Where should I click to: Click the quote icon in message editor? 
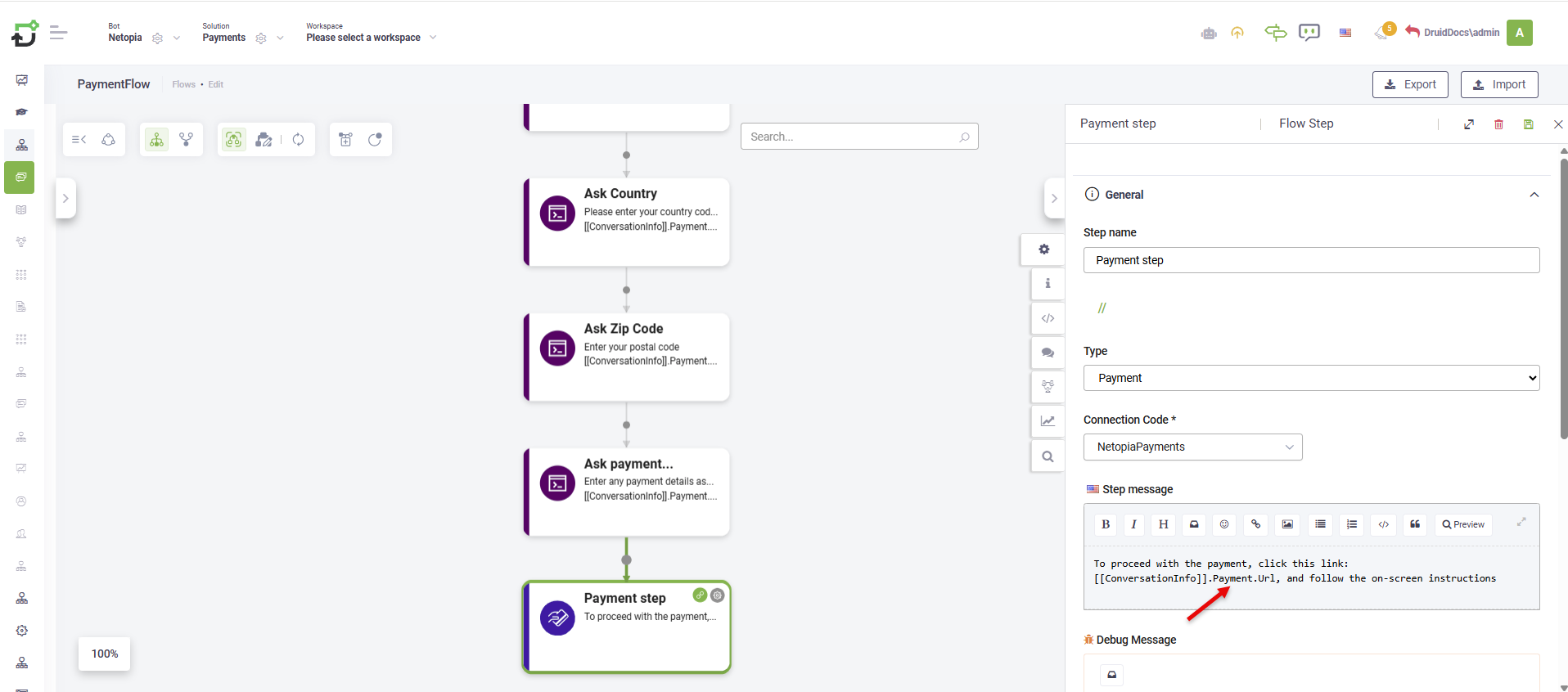point(1415,524)
